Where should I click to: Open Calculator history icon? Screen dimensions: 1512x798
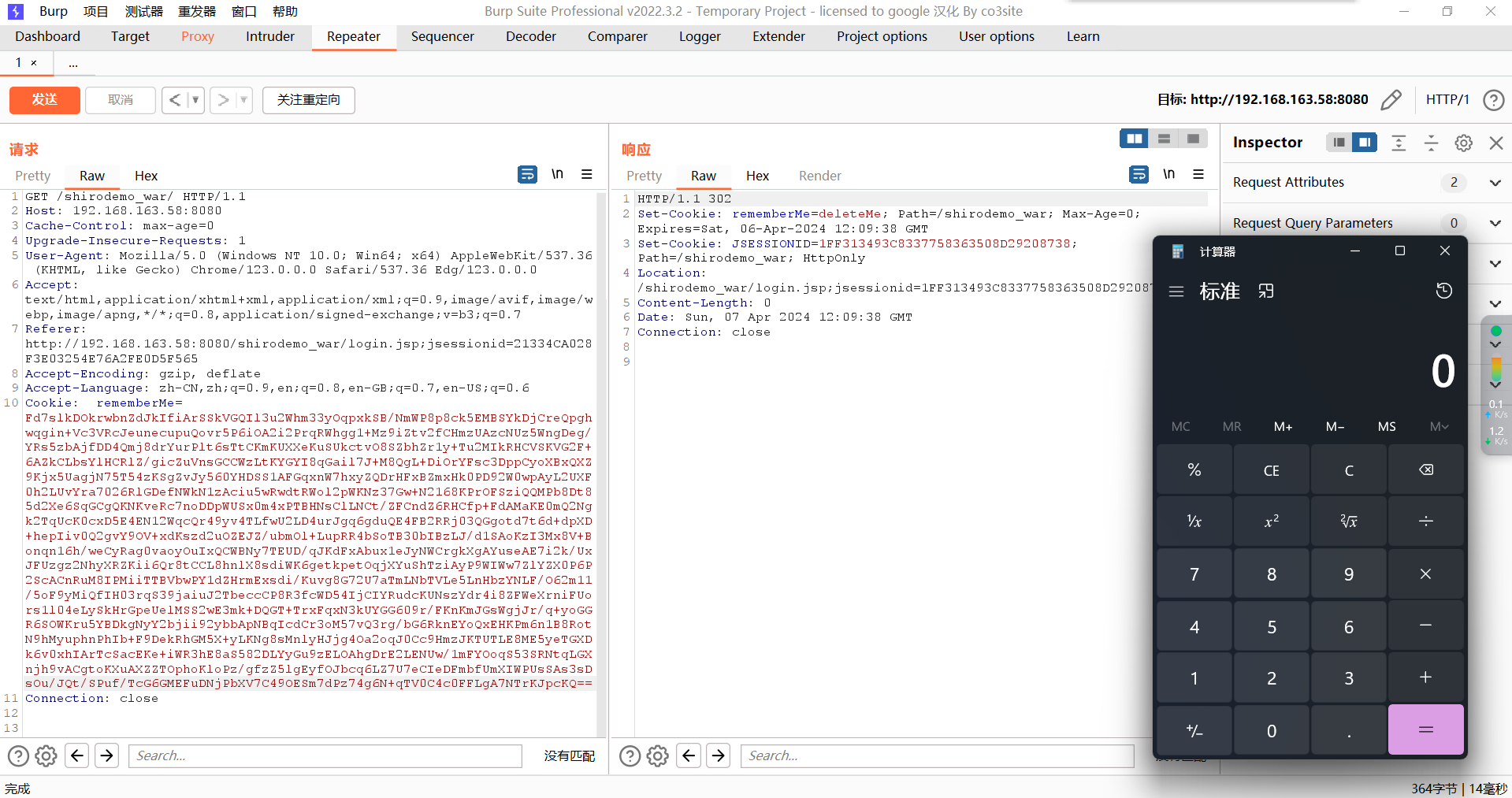point(1444,291)
